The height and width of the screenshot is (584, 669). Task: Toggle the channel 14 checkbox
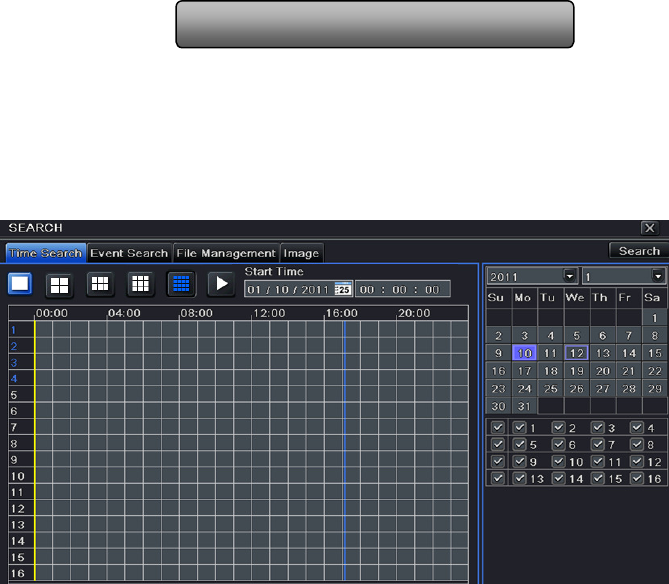pos(559,479)
